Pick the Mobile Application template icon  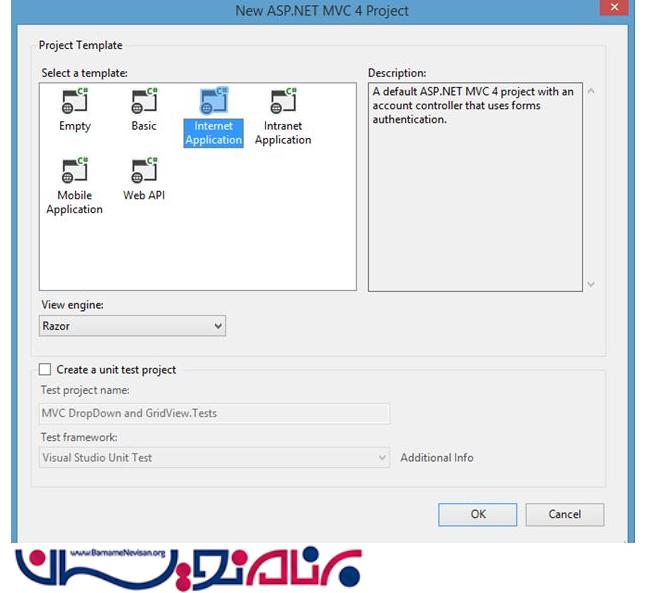pos(75,170)
